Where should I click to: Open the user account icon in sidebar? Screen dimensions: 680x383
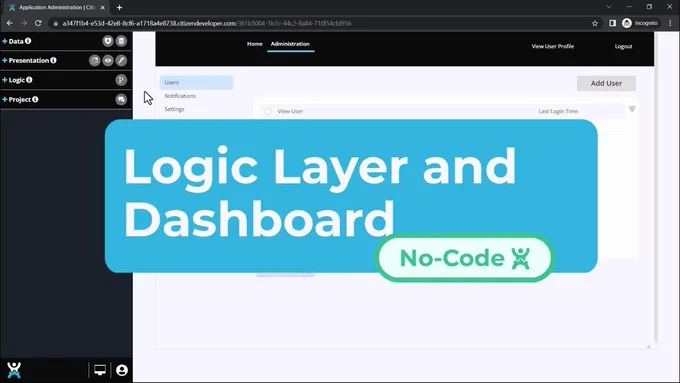(122, 370)
